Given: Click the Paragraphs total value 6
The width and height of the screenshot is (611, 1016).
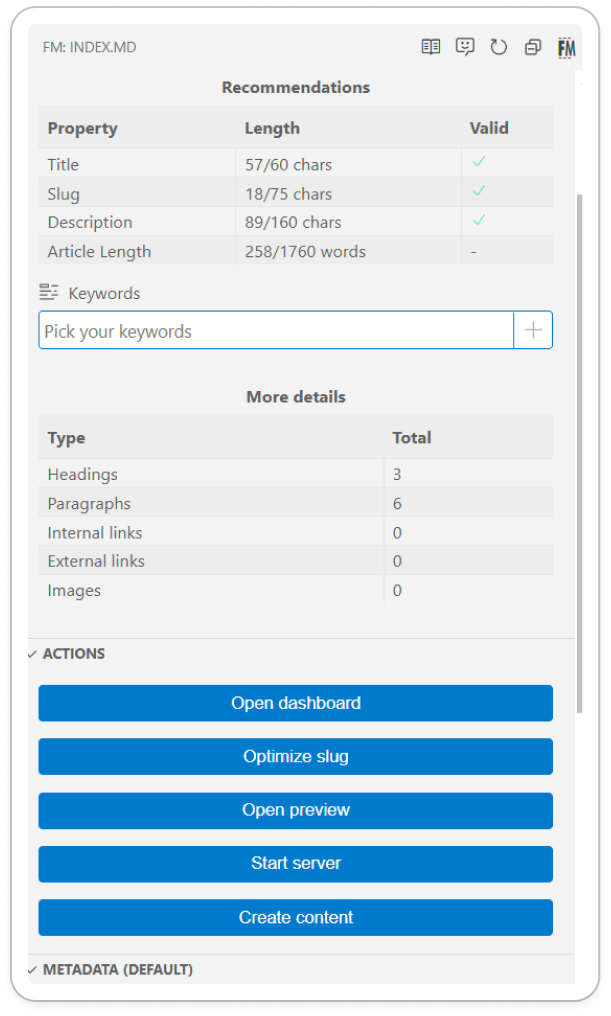Looking at the screenshot, I should (397, 503).
